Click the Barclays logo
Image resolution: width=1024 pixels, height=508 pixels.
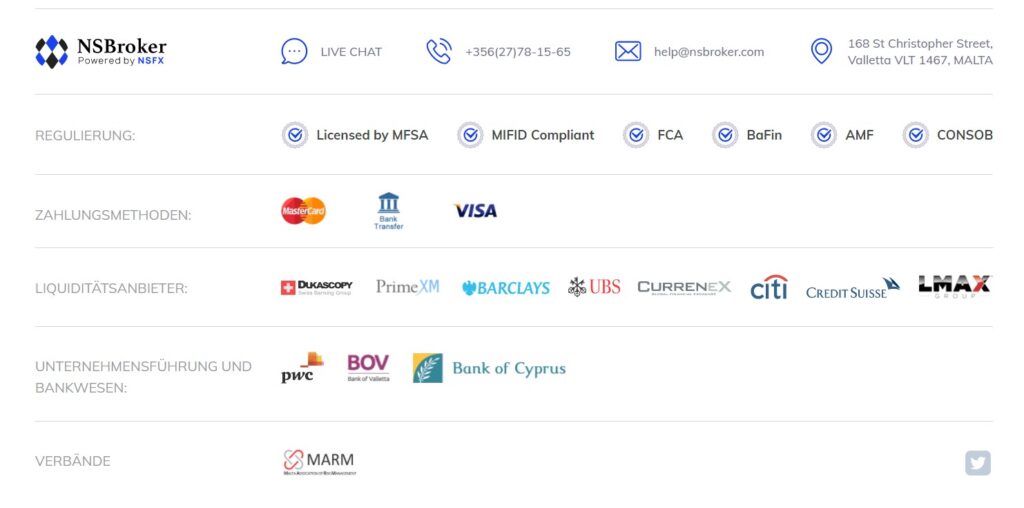pyautogui.click(x=505, y=288)
